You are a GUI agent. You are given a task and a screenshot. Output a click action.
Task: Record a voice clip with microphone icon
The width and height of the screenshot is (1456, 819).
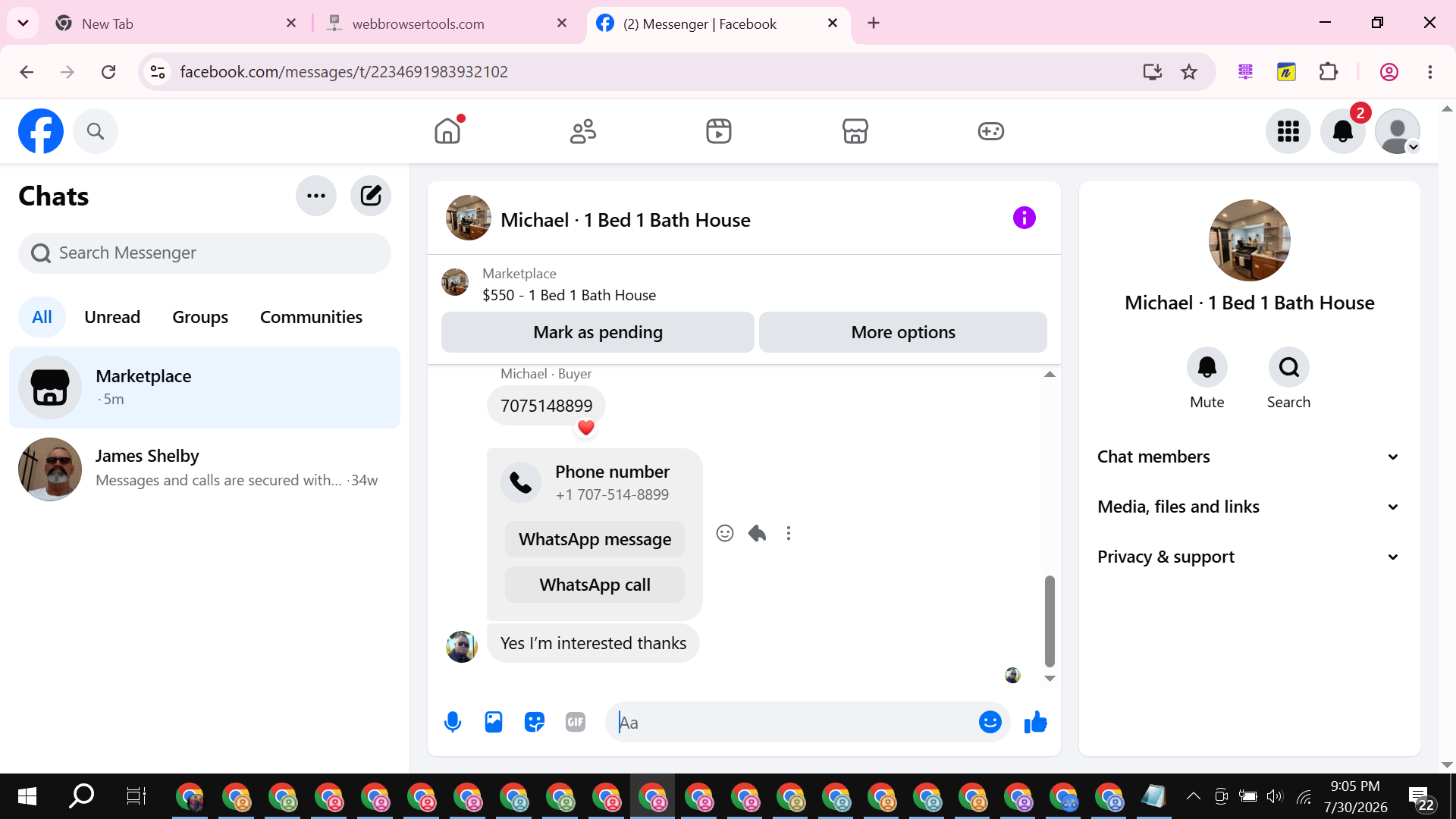[453, 722]
